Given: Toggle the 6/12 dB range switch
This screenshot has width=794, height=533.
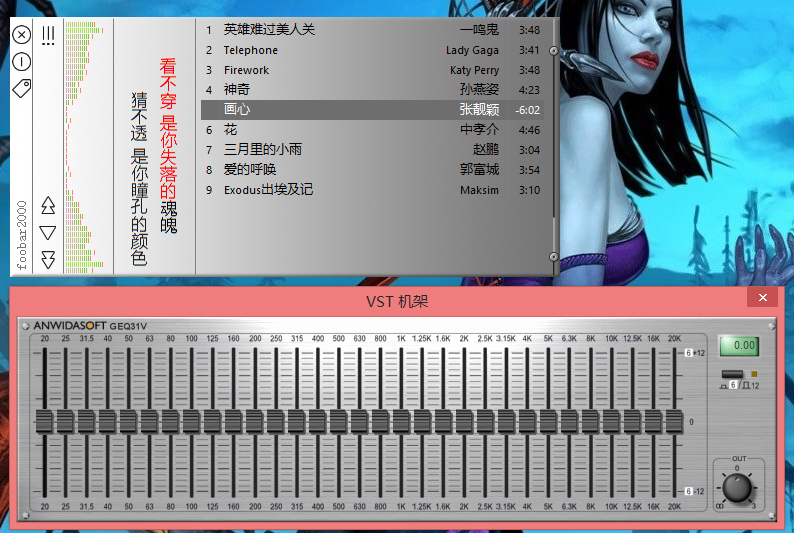Looking at the screenshot, I should (732, 374).
